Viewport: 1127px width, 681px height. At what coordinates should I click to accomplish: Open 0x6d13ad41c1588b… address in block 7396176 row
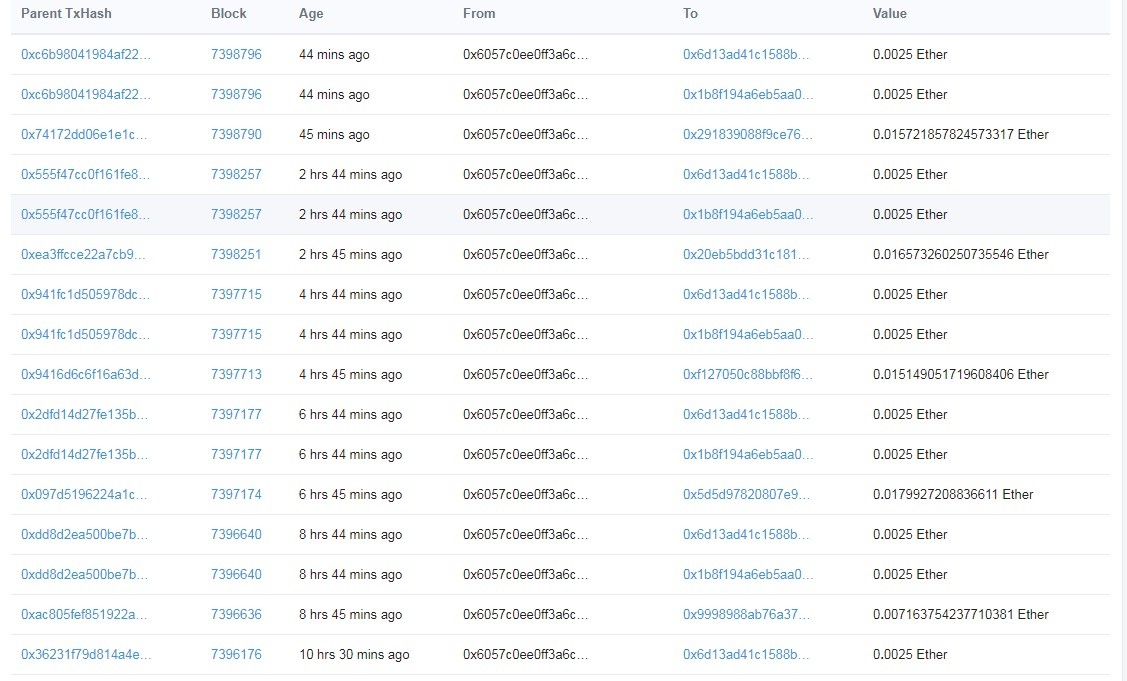(x=745, y=654)
